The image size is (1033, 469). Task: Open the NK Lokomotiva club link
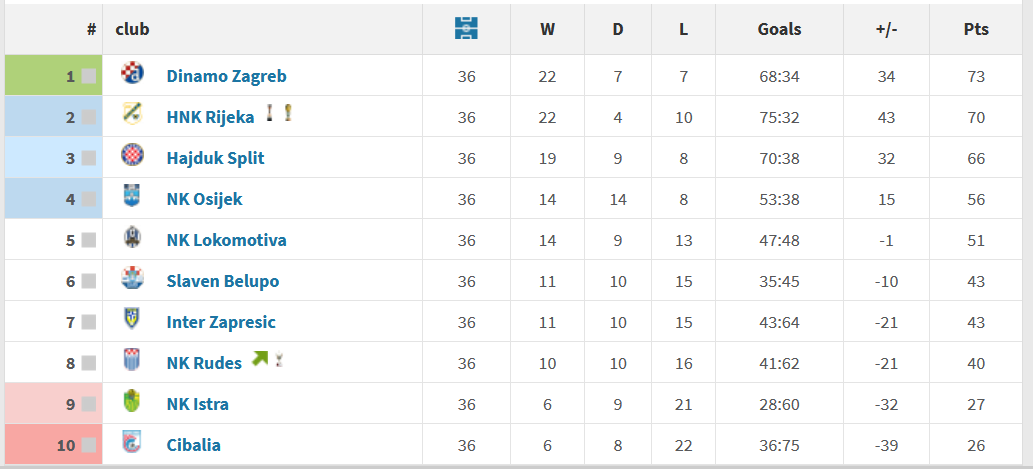click(227, 240)
